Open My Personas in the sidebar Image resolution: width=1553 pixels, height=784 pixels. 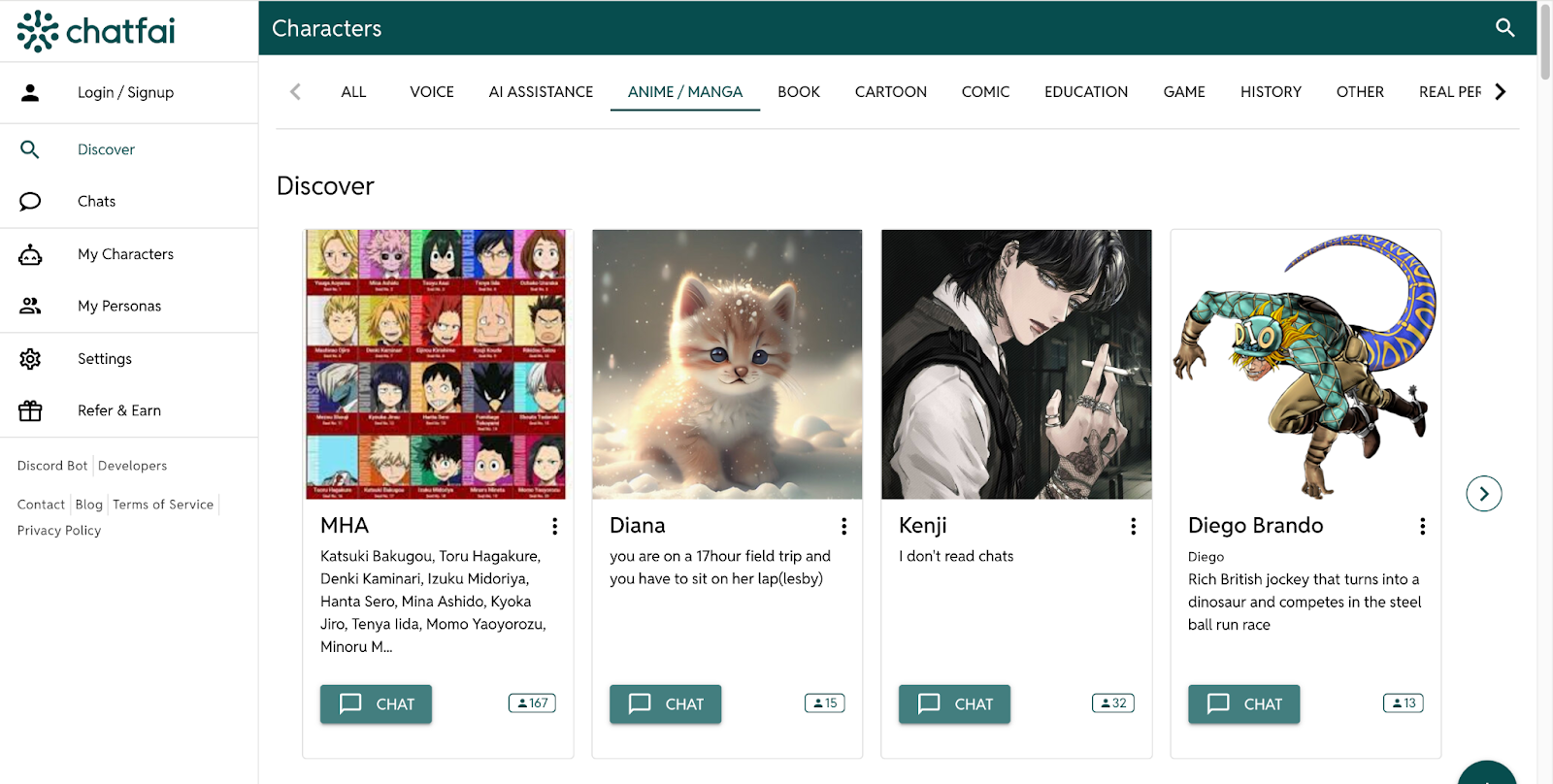[119, 306]
